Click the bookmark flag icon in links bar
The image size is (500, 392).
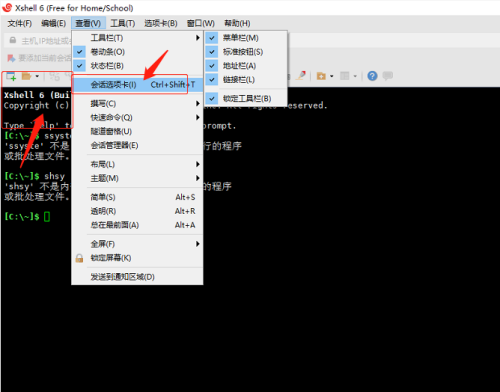tap(11, 58)
